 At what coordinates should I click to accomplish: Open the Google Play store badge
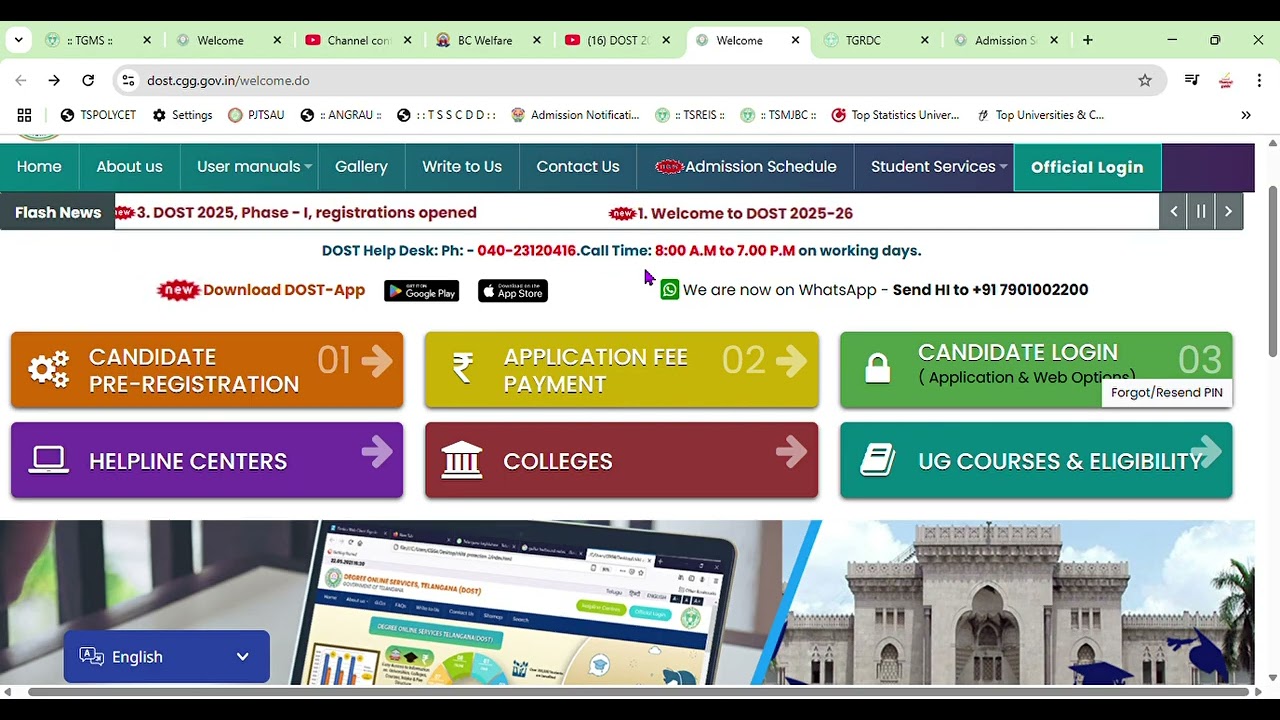pos(421,291)
